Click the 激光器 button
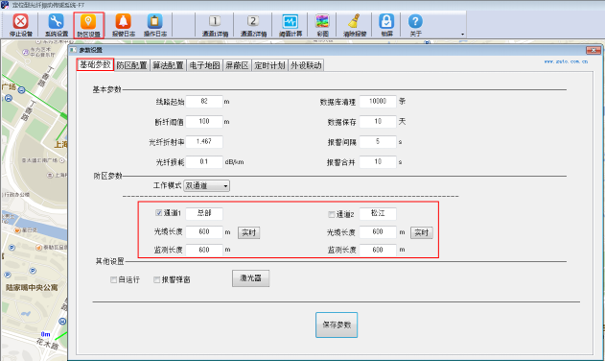605x361 pixels. coord(251,278)
